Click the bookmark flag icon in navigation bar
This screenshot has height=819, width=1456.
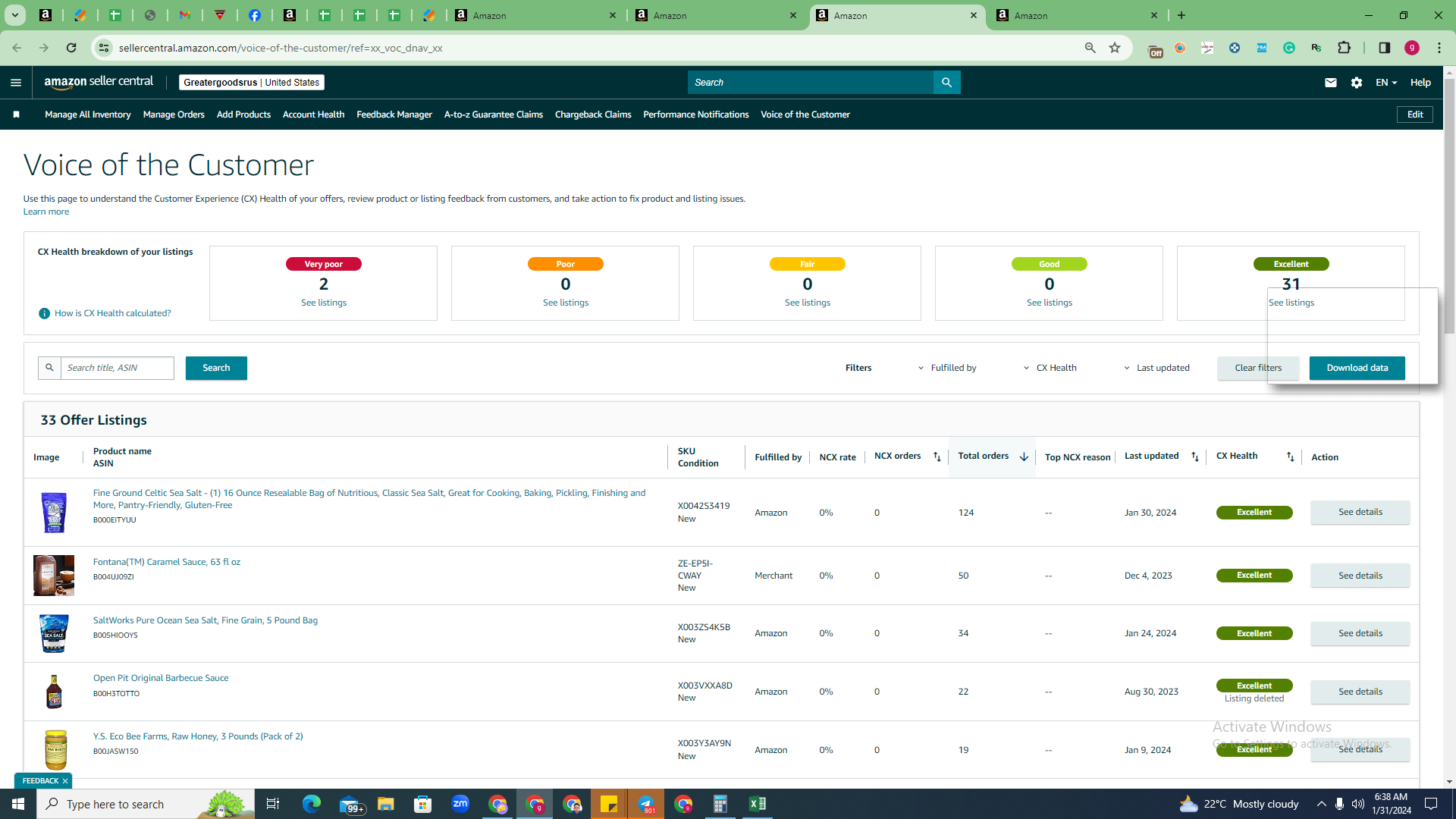(16, 115)
